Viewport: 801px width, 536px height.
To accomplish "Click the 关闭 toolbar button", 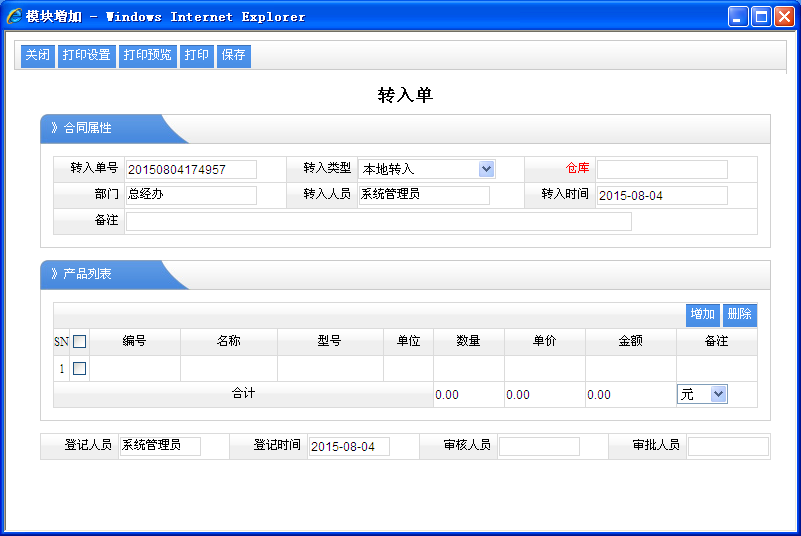I will [x=38, y=56].
